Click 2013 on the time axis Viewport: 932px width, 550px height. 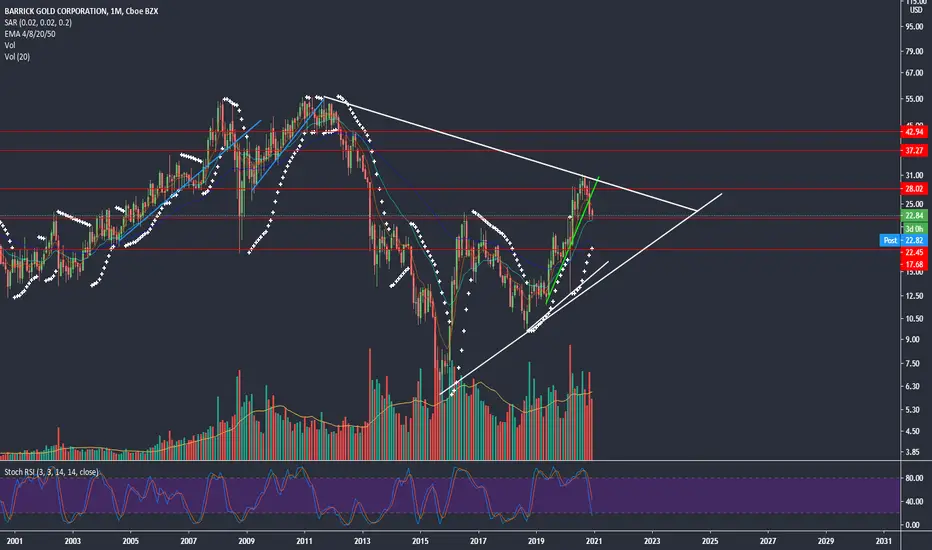363,541
